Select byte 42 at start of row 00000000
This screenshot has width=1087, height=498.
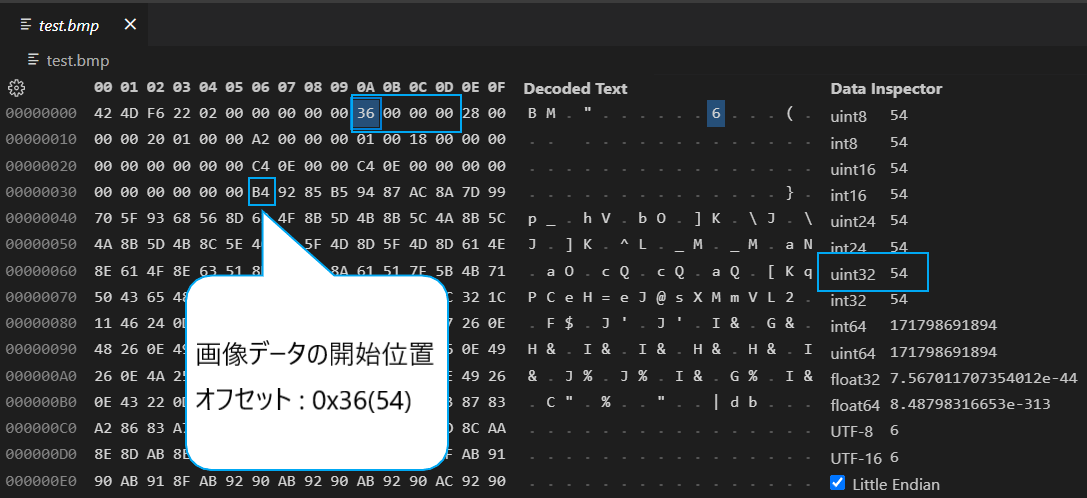click(x=103, y=113)
